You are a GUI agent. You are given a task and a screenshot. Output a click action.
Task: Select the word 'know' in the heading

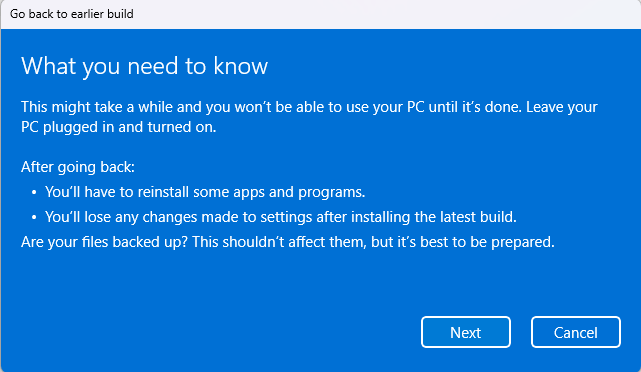[x=240, y=66]
